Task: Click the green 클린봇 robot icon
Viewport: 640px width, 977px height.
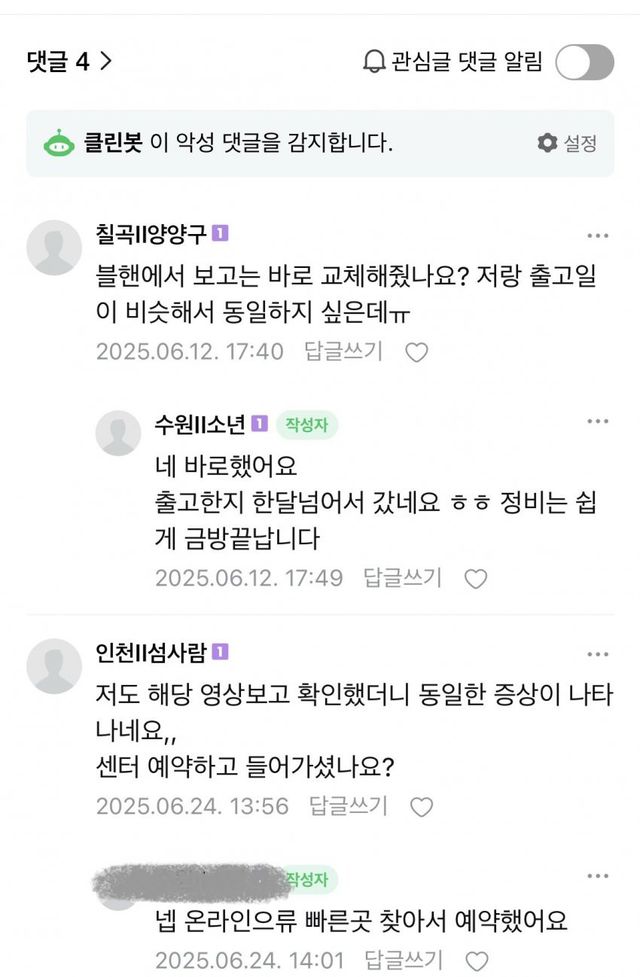Action: tap(59, 143)
